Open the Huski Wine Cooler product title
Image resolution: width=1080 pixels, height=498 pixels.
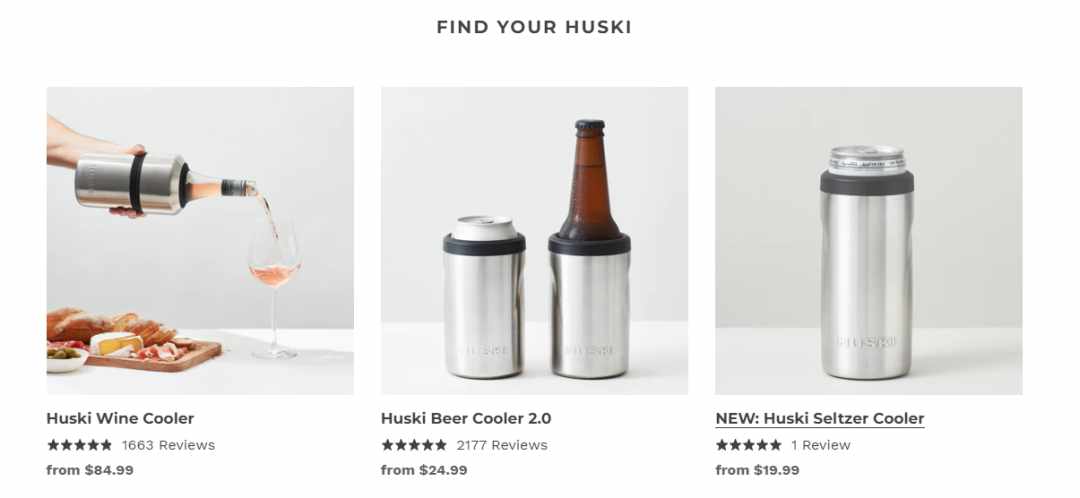coord(120,418)
